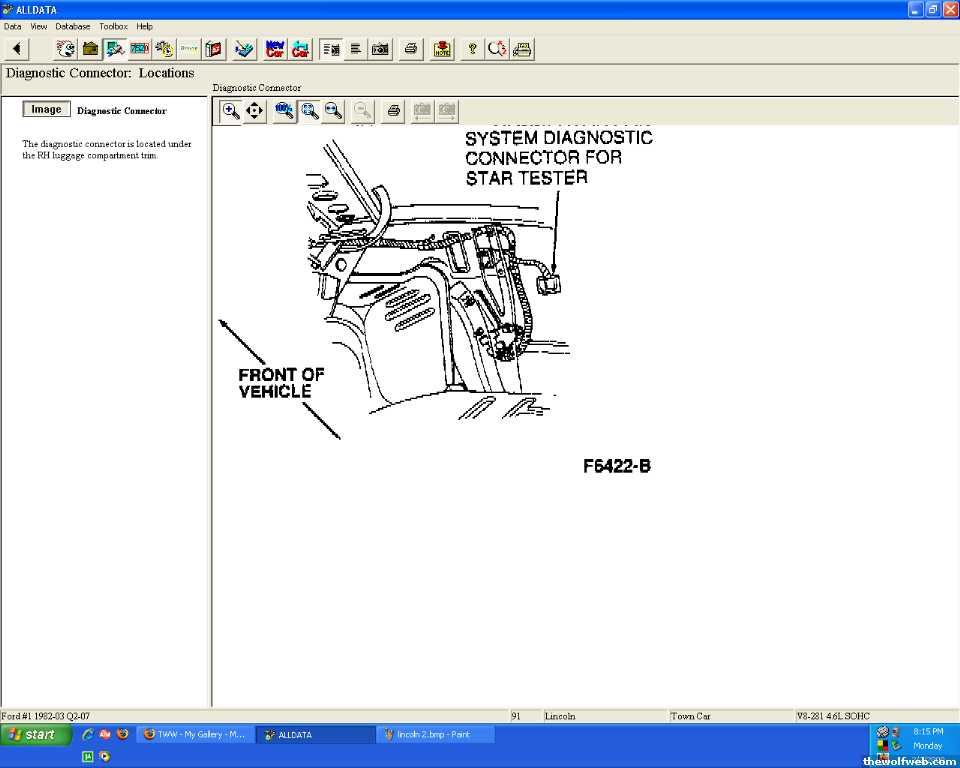
Task: Zoom the diagram to 100%
Action: click(x=285, y=111)
